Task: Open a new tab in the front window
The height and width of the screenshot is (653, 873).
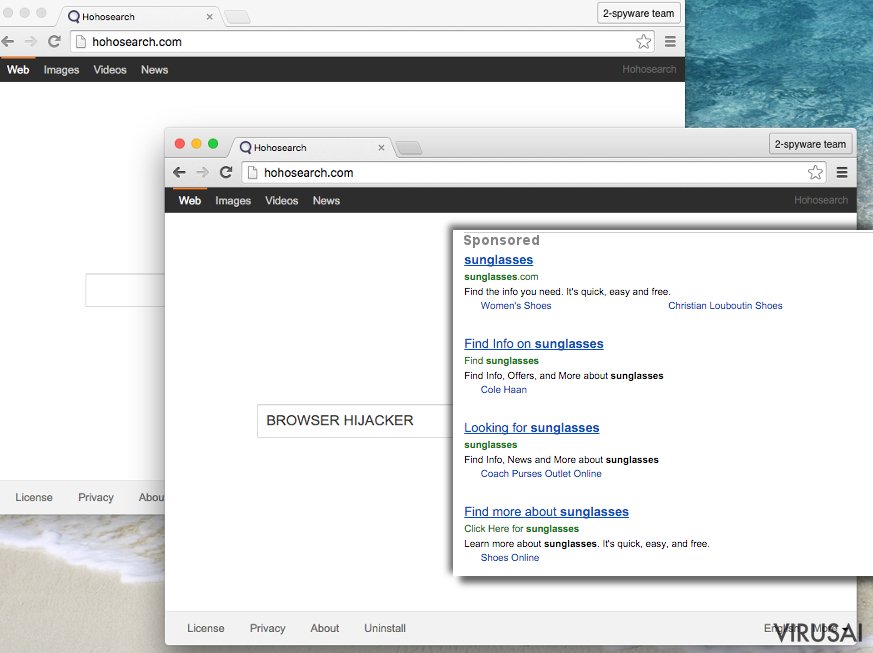Action: coord(409,148)
